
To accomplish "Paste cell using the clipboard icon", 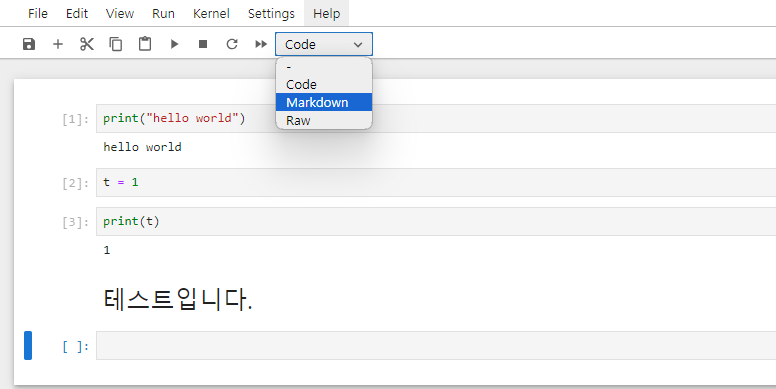I will [145, 44].
